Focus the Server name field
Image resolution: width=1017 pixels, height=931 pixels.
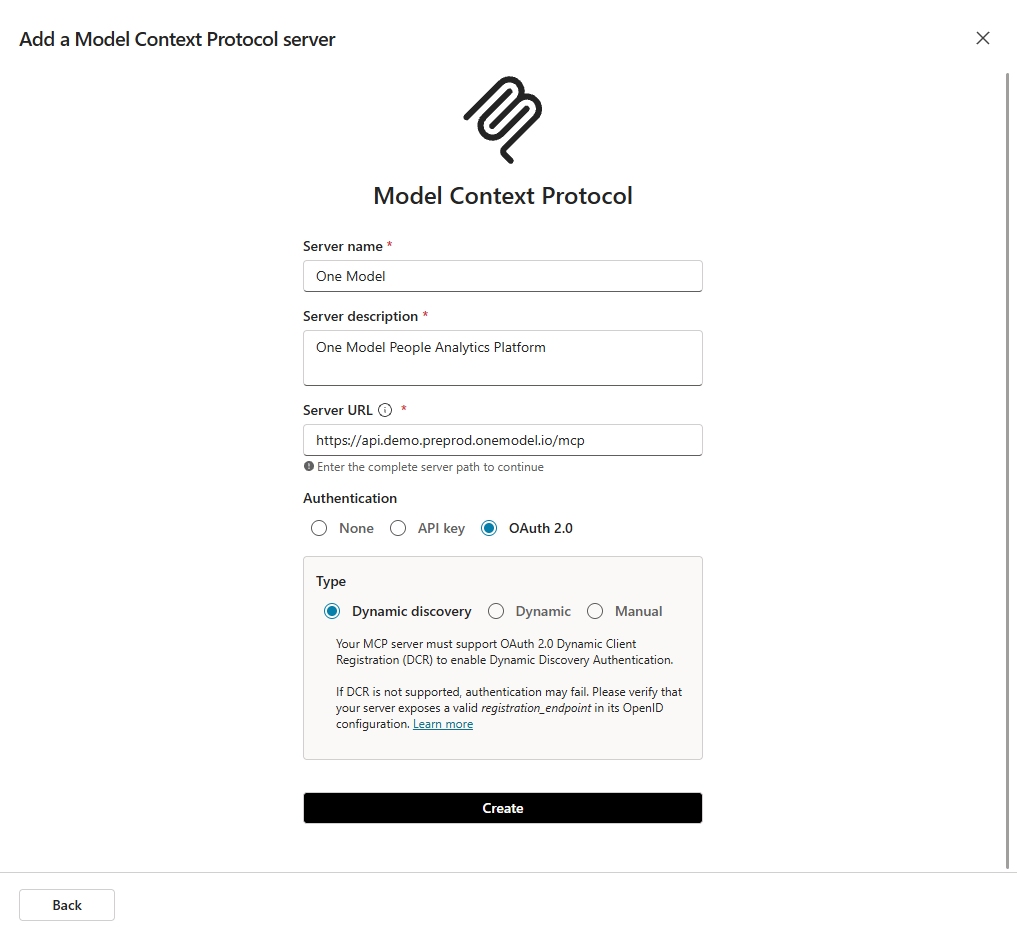(502, 276)
